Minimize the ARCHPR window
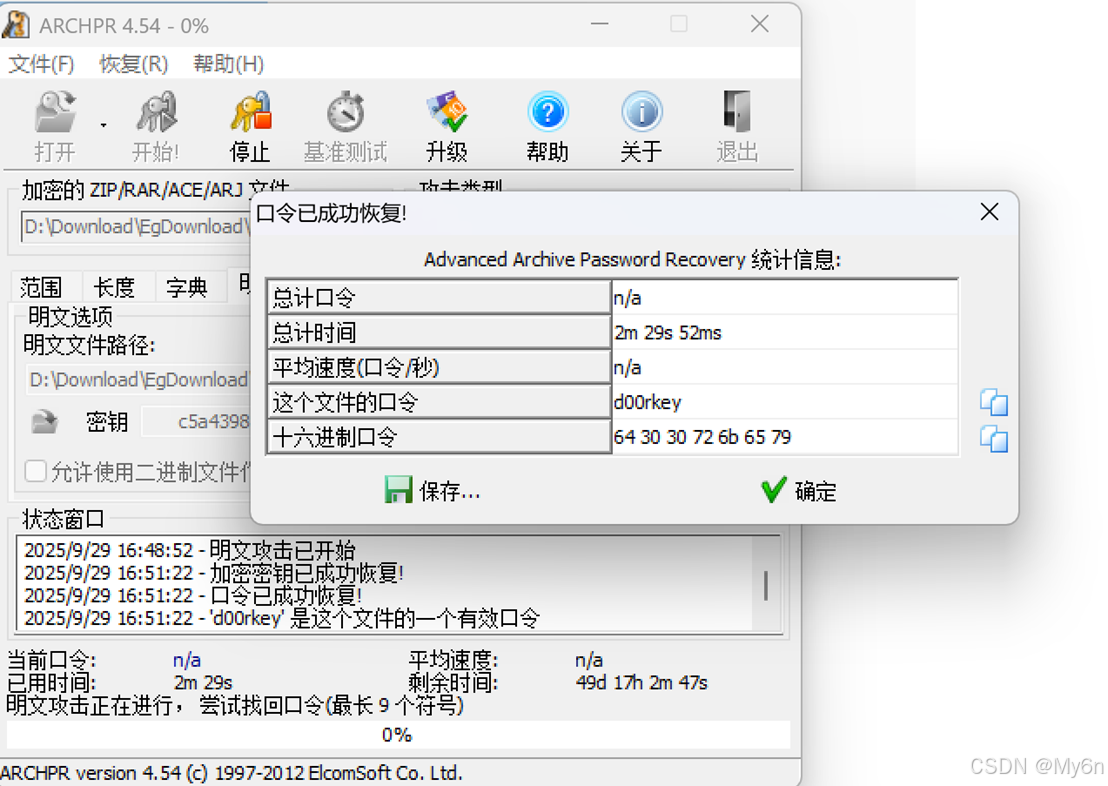The height and width of the screenshot is (786, 1108). (600, 24)
